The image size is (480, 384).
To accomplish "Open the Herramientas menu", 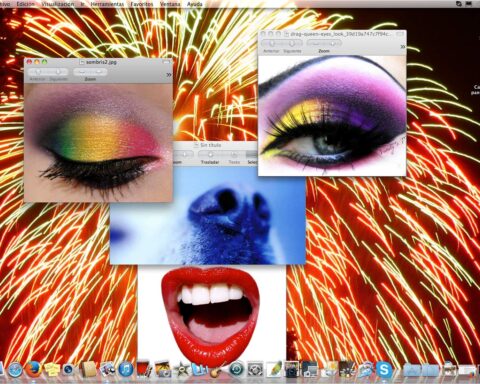I will (107, 4).
